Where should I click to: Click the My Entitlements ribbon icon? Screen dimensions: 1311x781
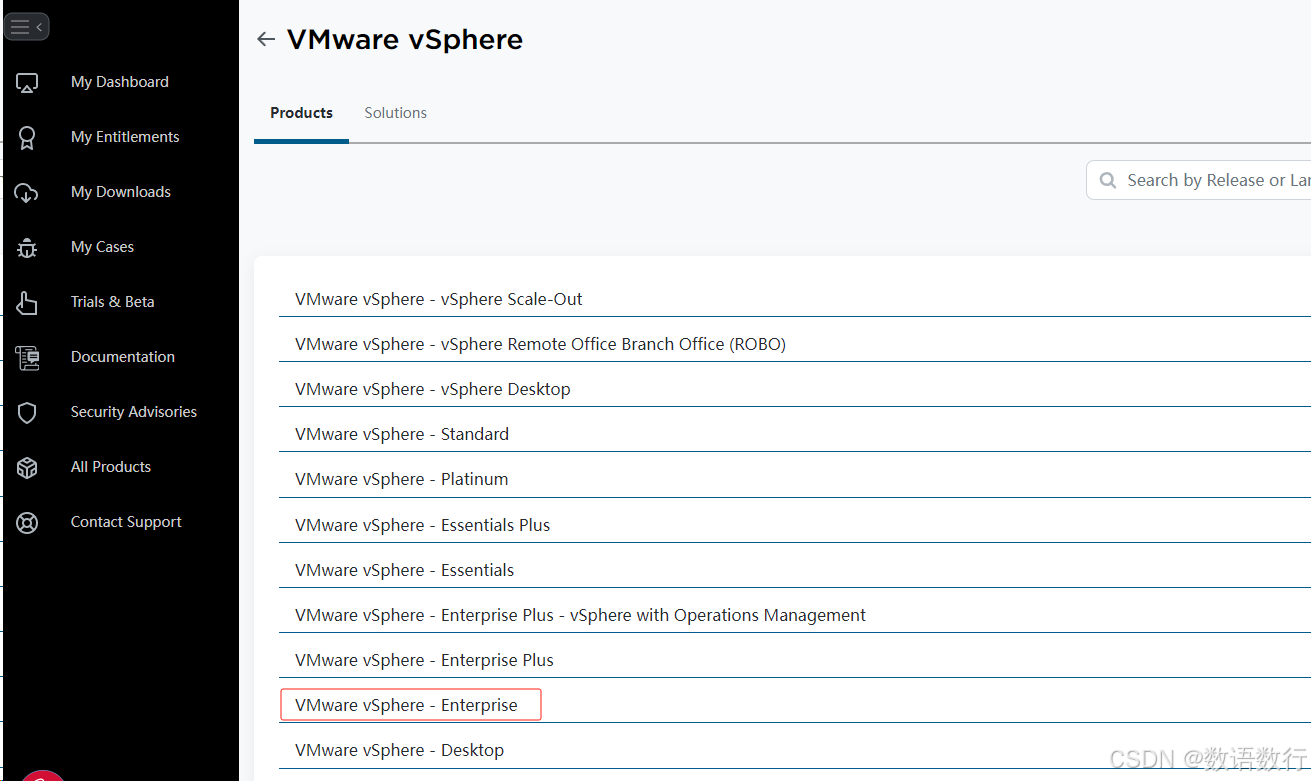tap(27, 138)
